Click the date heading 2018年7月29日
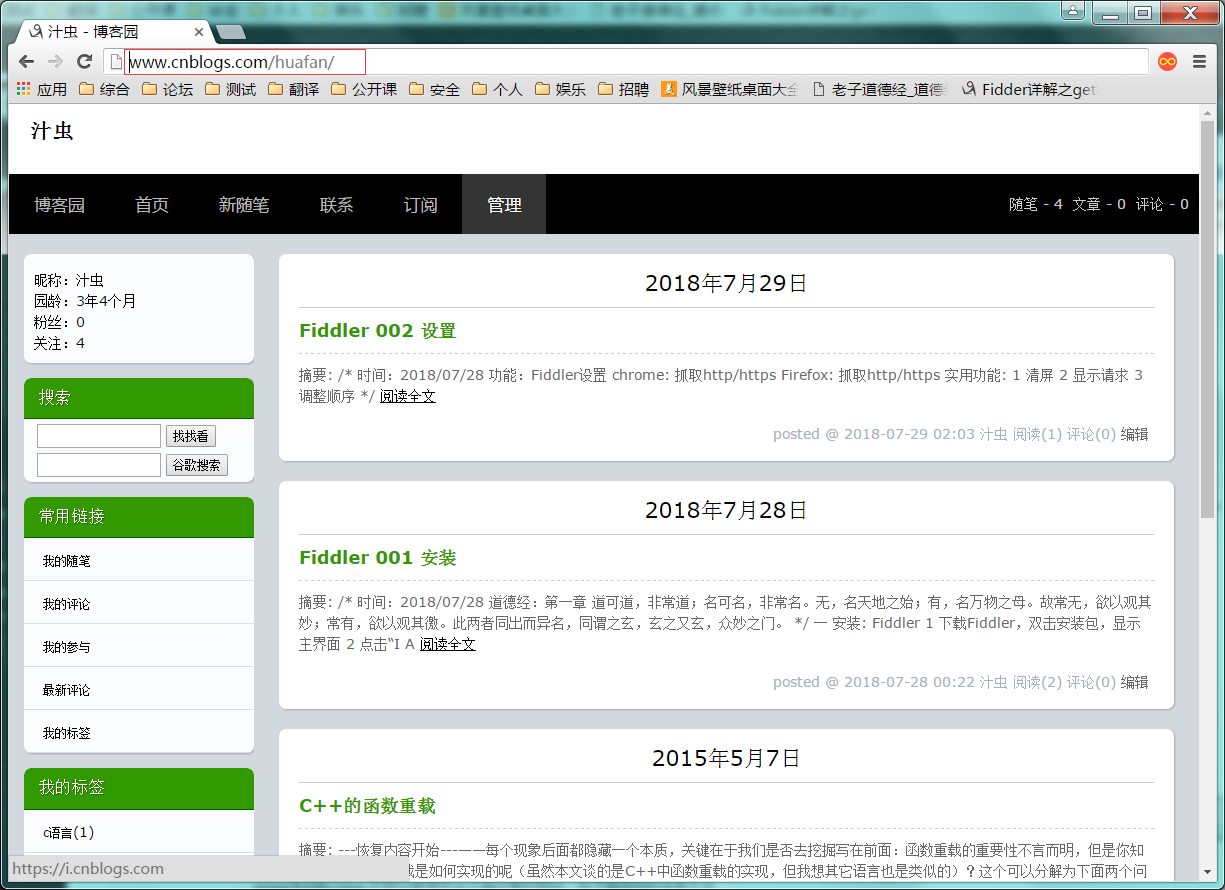 [726, 283]
